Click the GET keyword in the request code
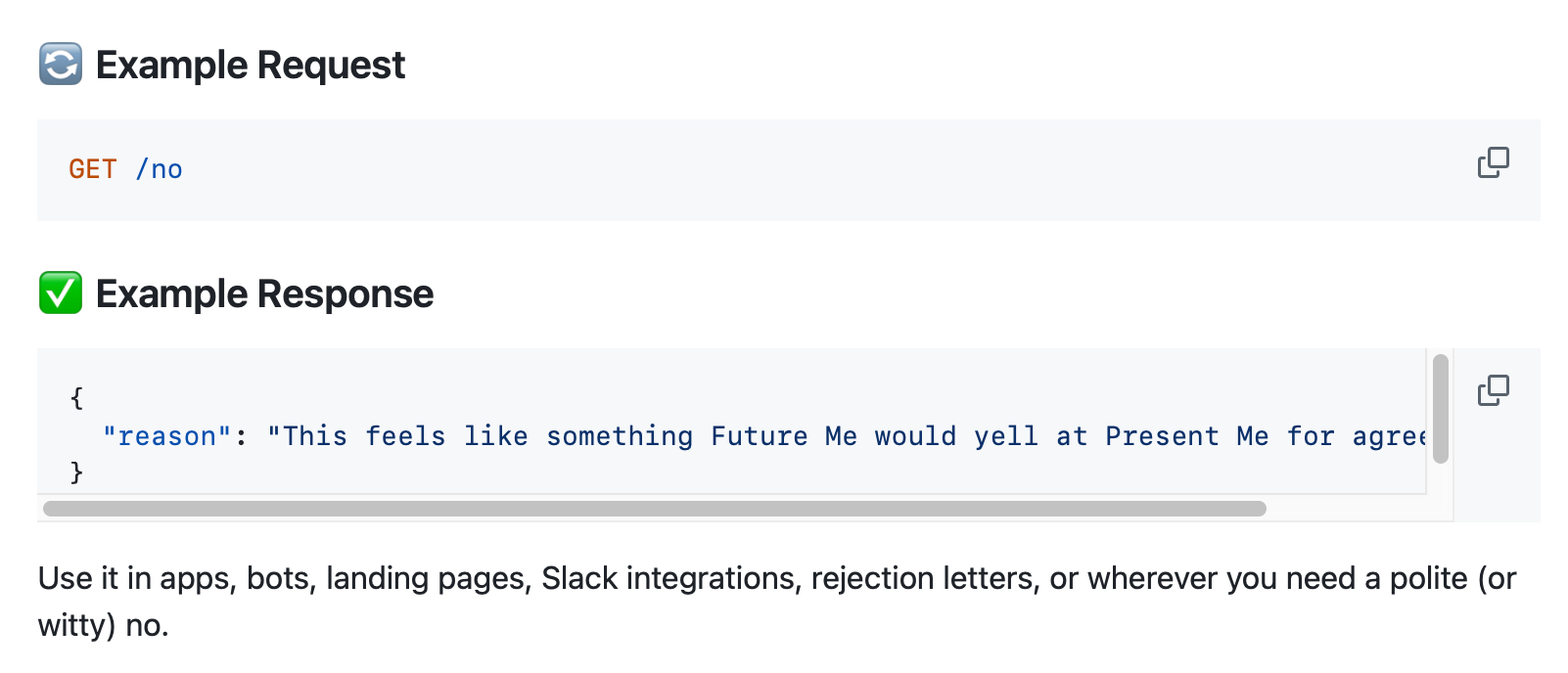Viewport: 1568px width, 673px height. click(93, 169)
